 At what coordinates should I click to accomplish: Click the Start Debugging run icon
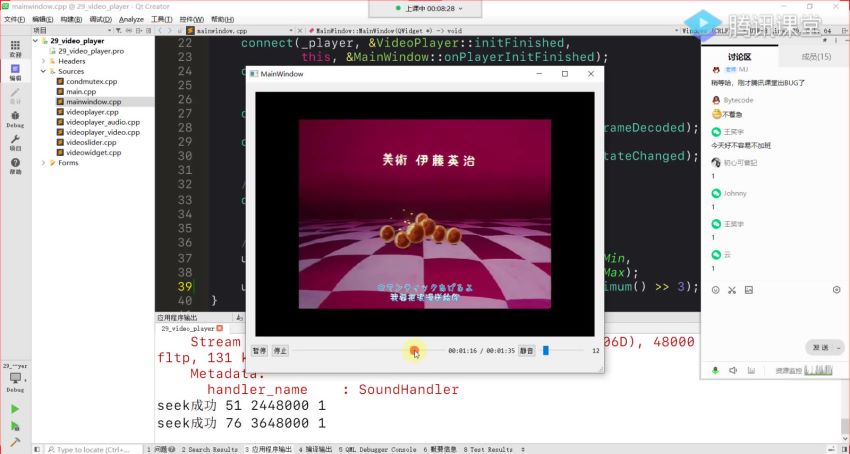tap(15, 426)
